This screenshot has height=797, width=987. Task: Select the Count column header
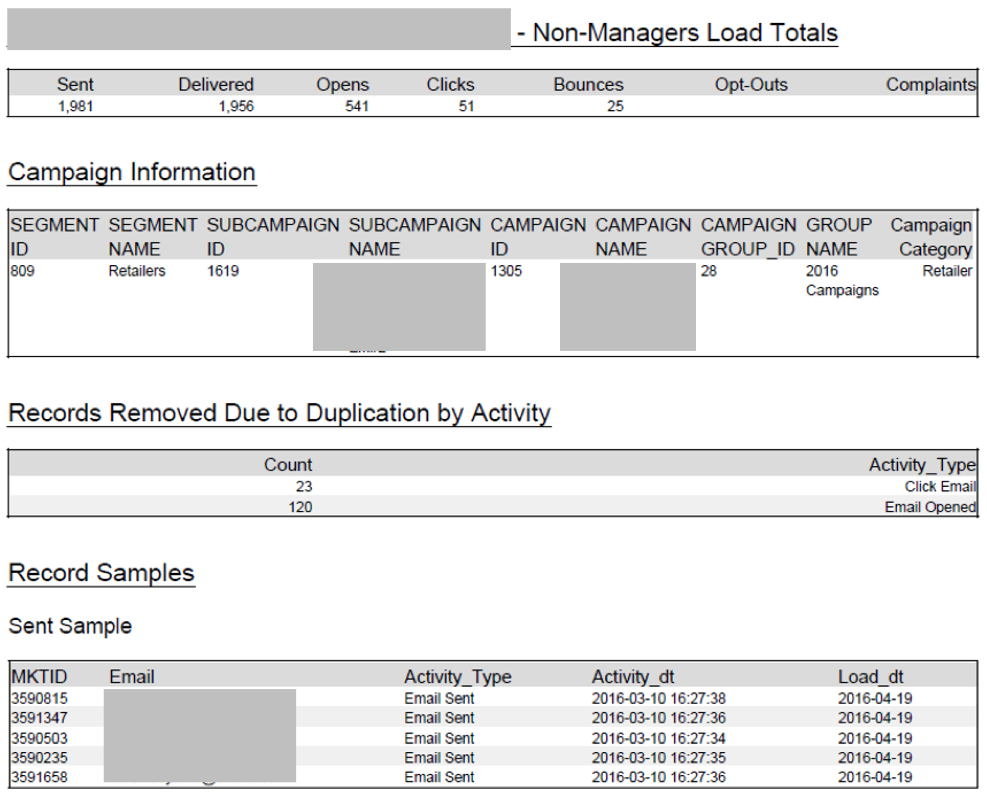point(288,465)
